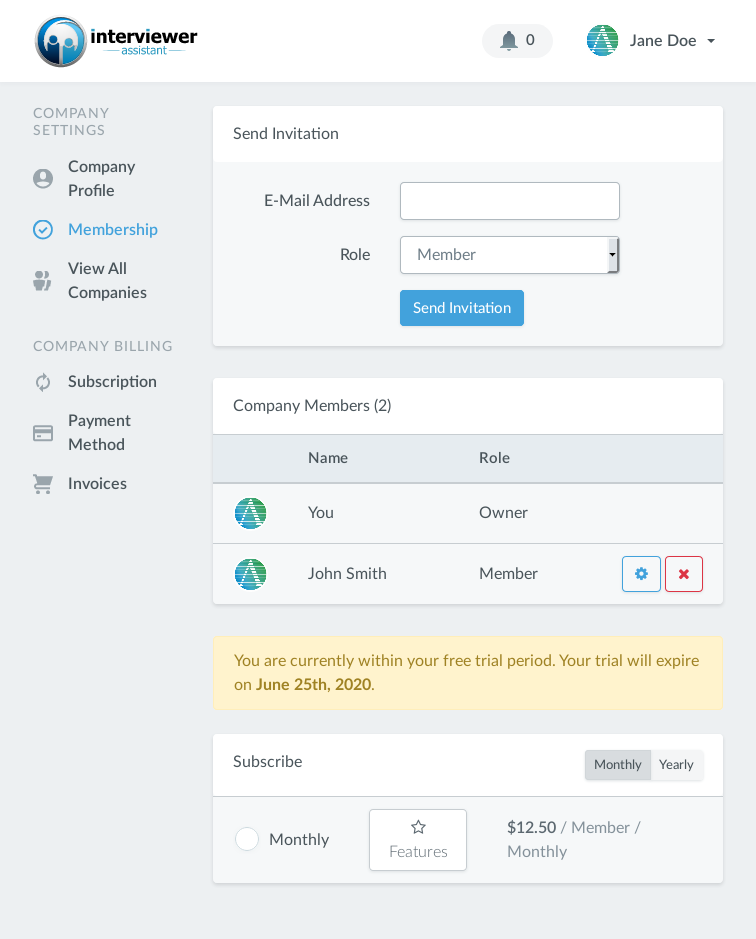Show plan Features with star button

point(418,840)
